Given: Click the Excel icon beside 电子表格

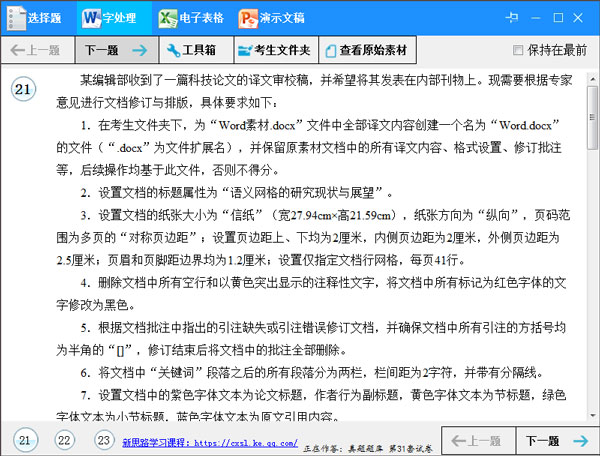Looking at the screenshot, I should pyautogui.click(x=168, y=18).
